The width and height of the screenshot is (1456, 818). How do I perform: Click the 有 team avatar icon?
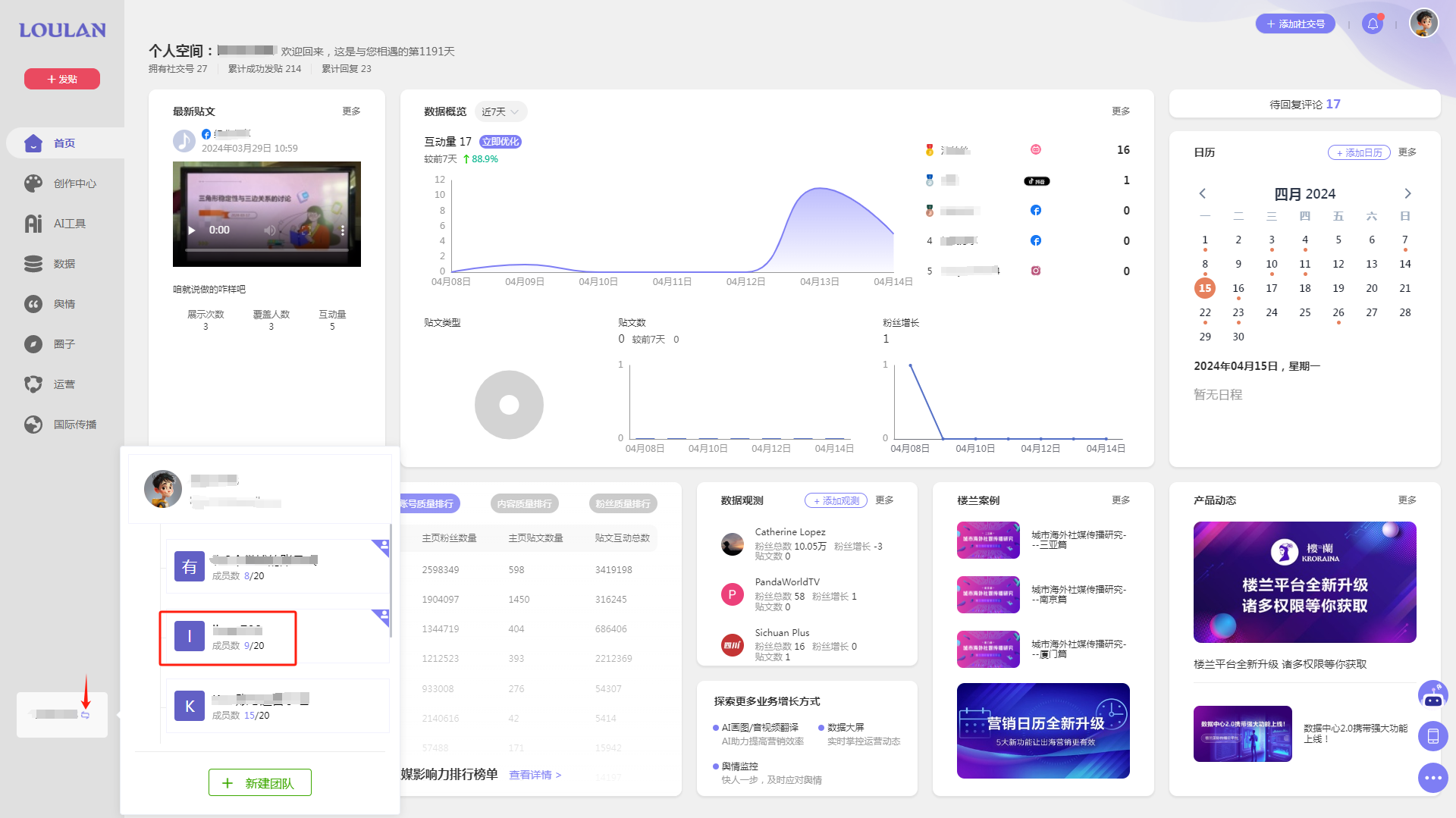pyautogui.click(x=190, y=566)
